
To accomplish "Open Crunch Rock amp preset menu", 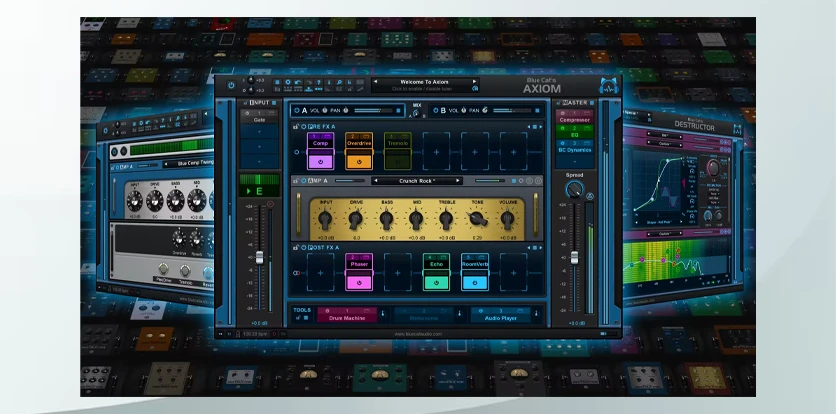I will coord(416,181).
